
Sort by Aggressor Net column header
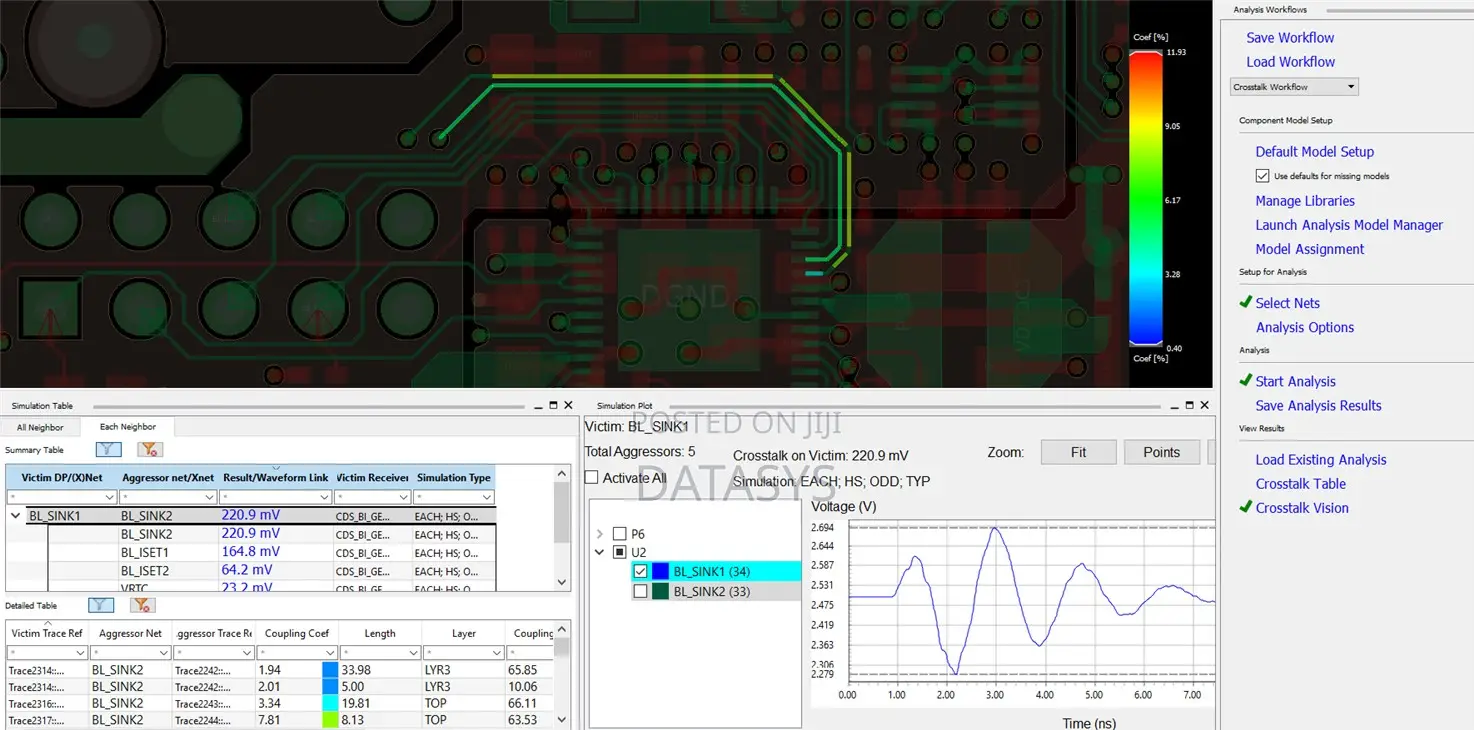130,633
